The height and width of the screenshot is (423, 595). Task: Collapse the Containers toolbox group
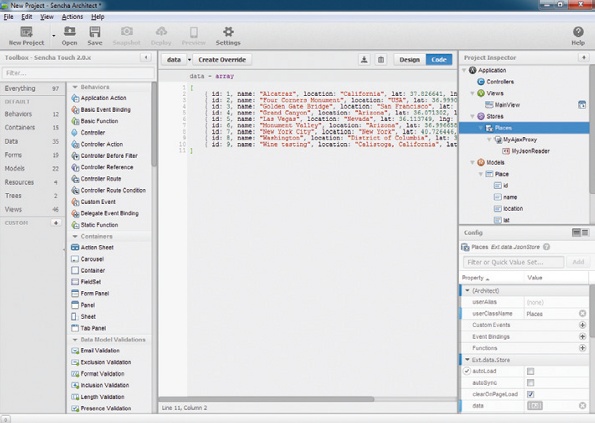[75, 236]
